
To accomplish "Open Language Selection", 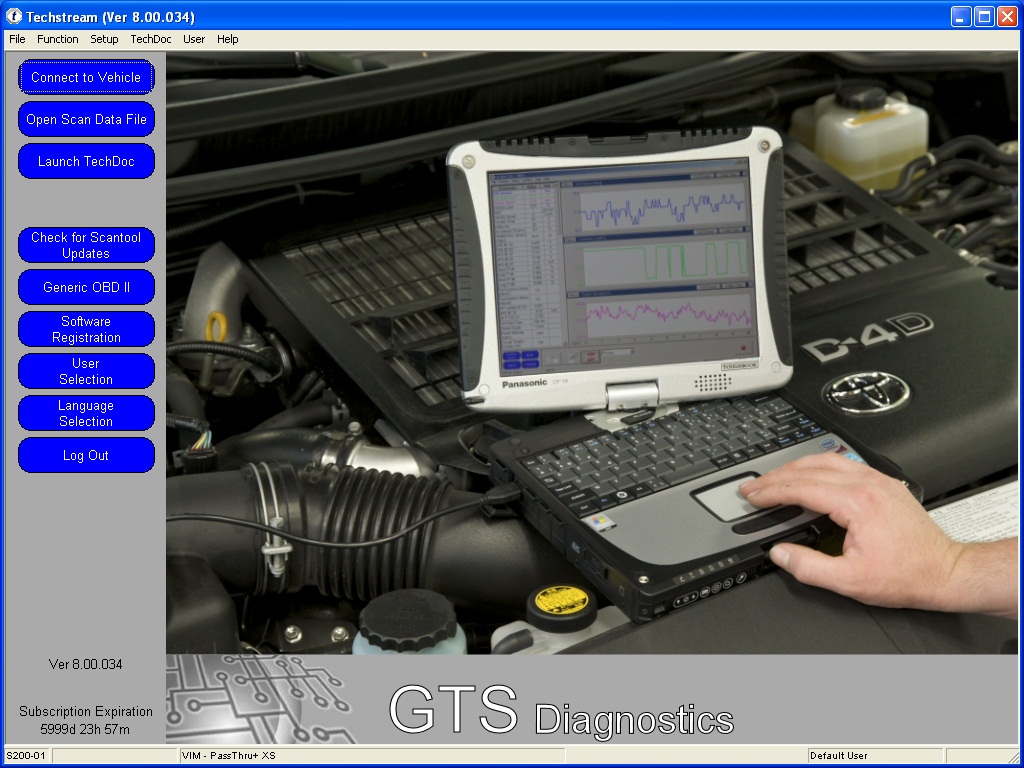I will [86, 413].
